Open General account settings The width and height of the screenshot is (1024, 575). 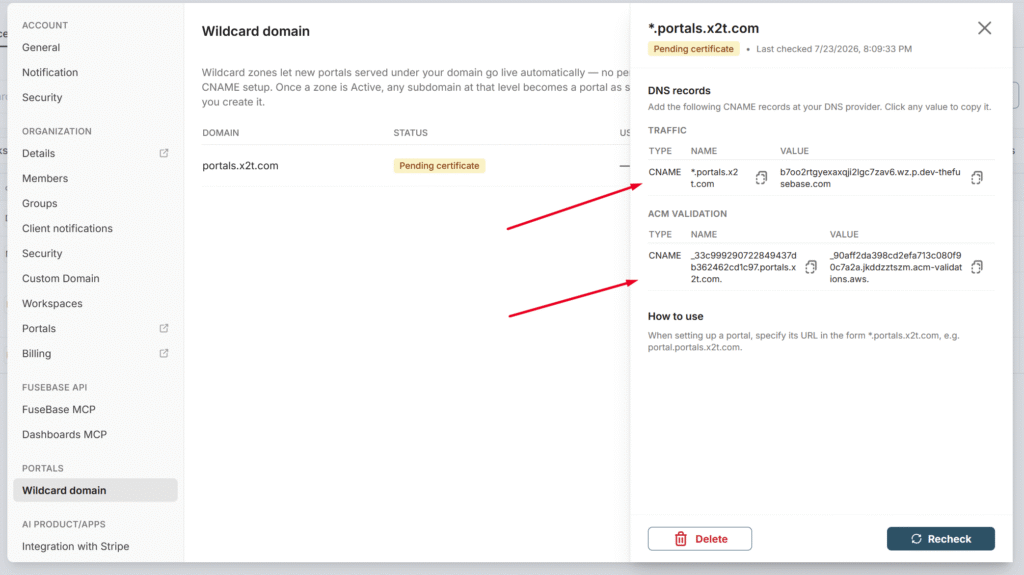pos(41,47)
